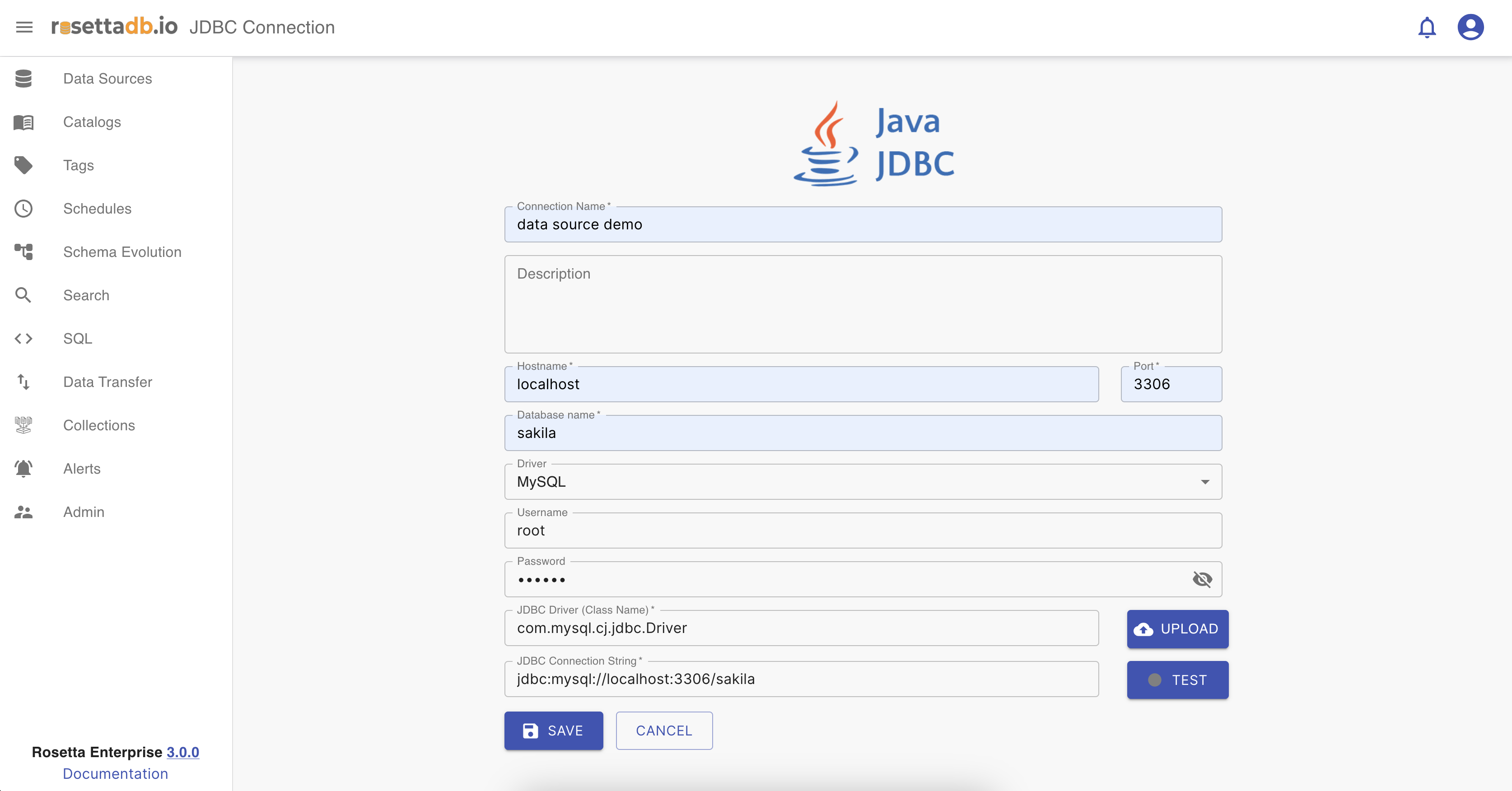
Task: Open the hamburger navigation menu
Action: tap(24, 27)
